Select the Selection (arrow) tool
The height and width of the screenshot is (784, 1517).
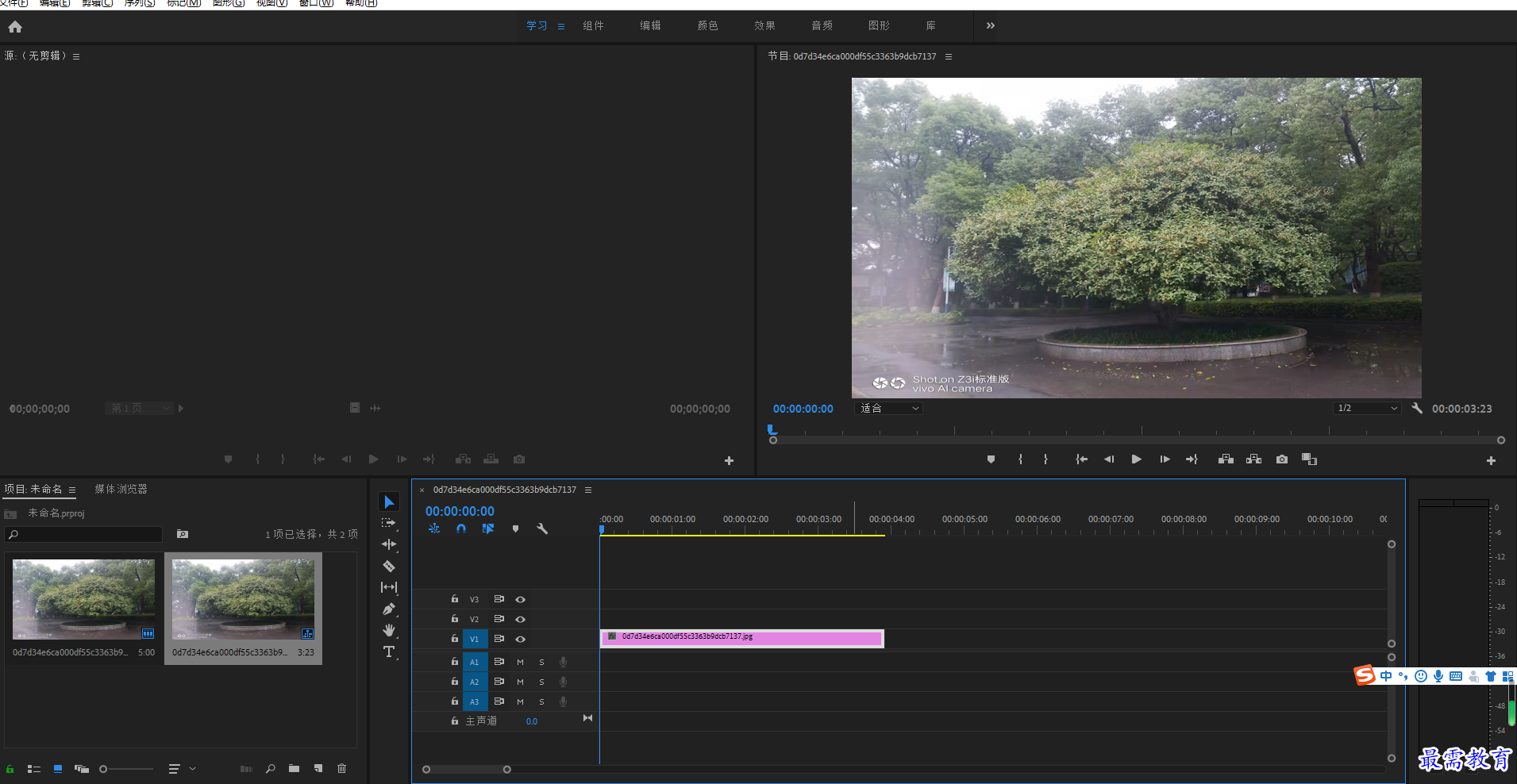point(389,502)
